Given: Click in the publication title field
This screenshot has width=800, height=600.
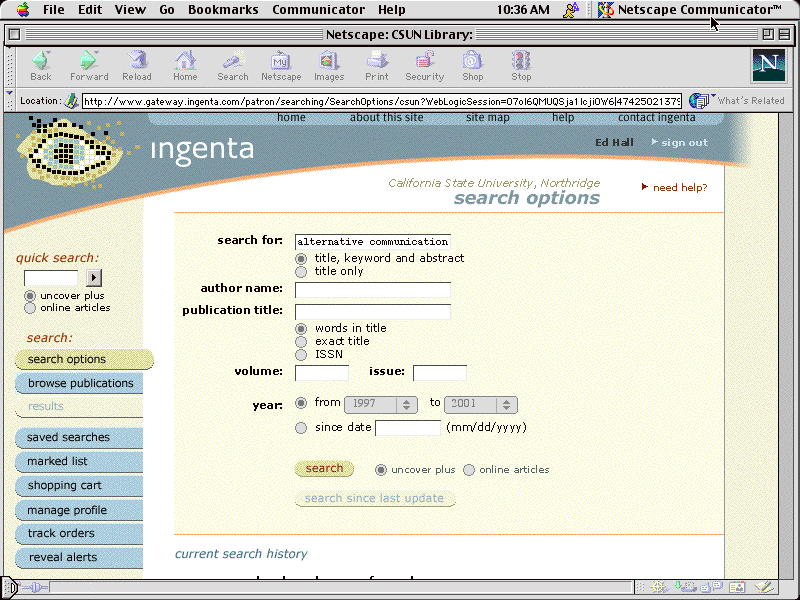Looking at the screenshot, I should [x=372, y=312].
